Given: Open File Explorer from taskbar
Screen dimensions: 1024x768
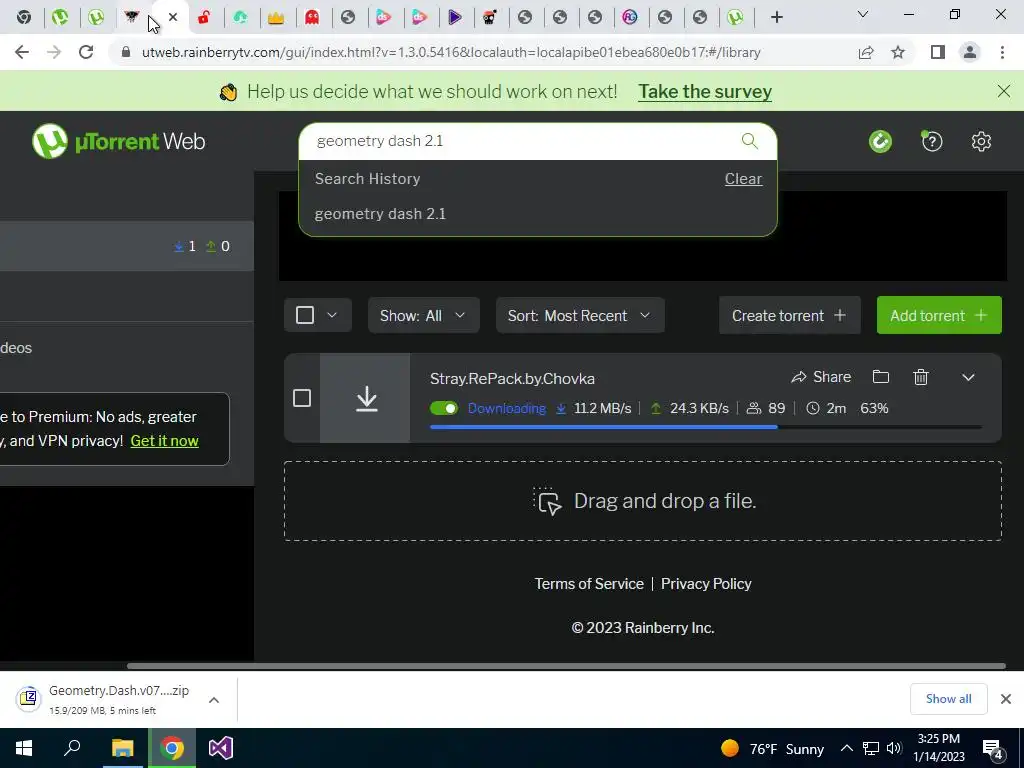Looking at the screenshot, I should 122,748.
